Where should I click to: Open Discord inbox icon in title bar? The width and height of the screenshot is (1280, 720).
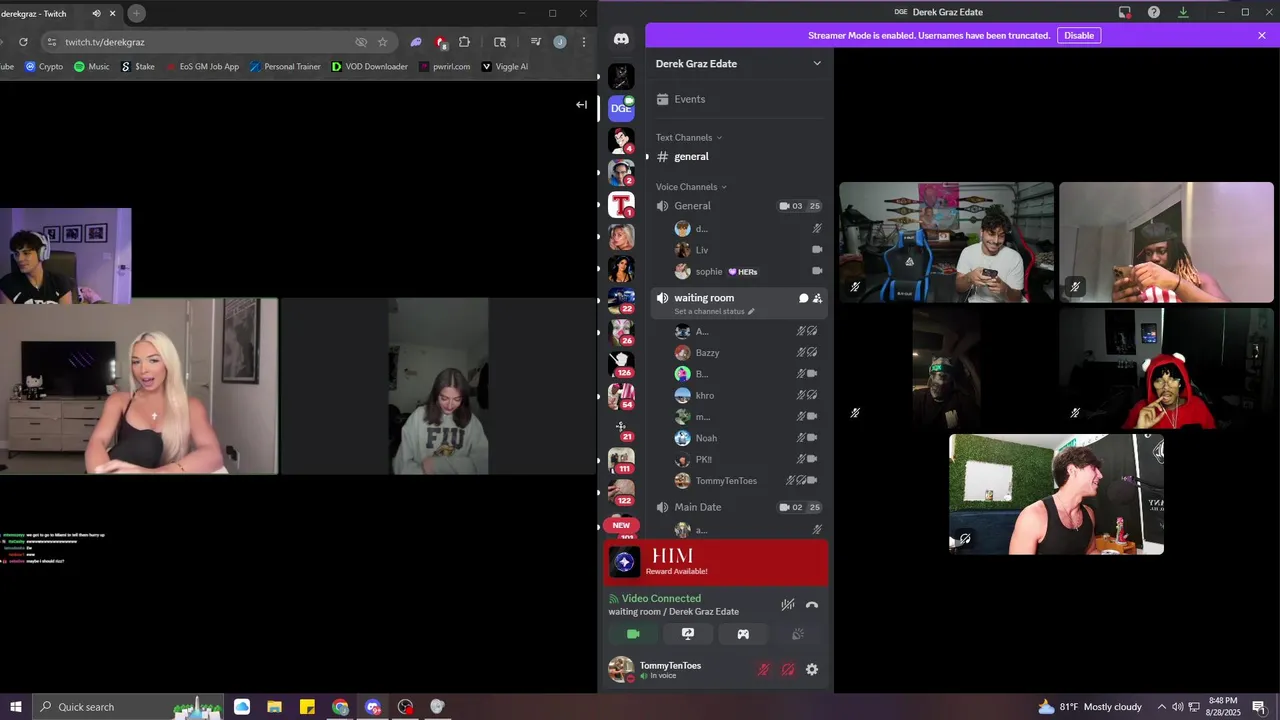1125,12
